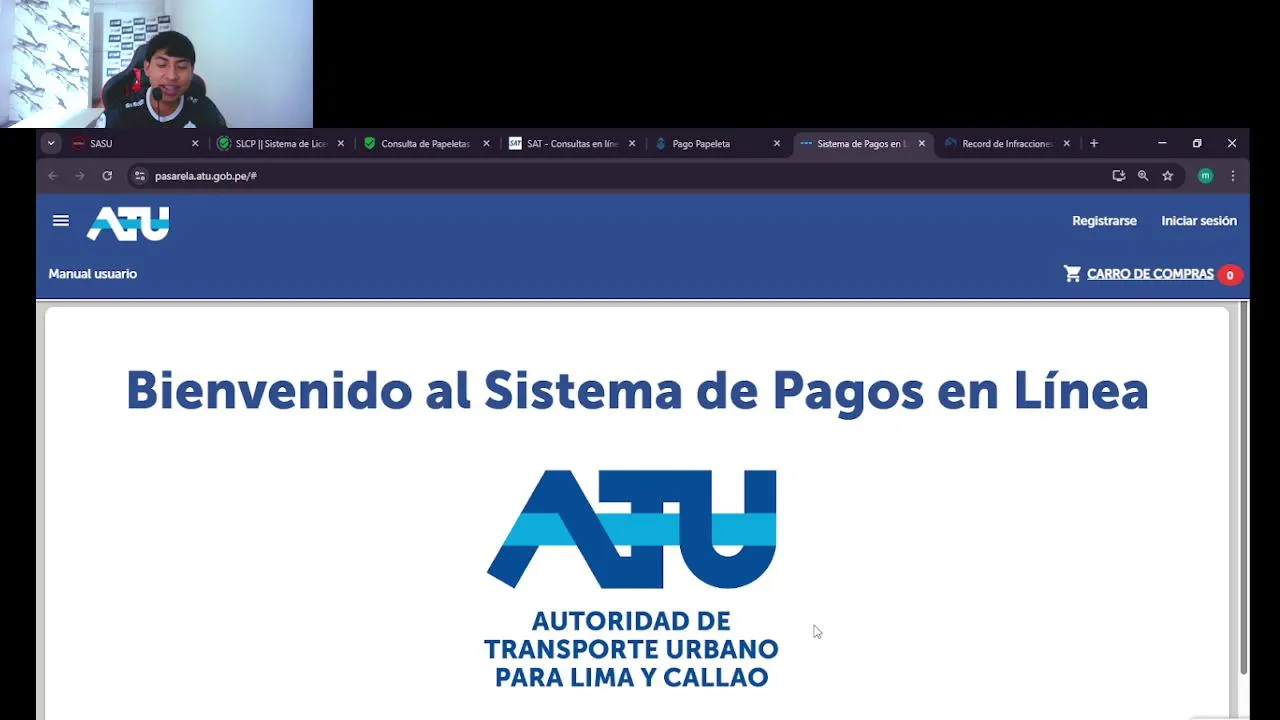1280x720 pixels.
Task: Click the webcam video overlay
Action: click(x=156, y=64)
